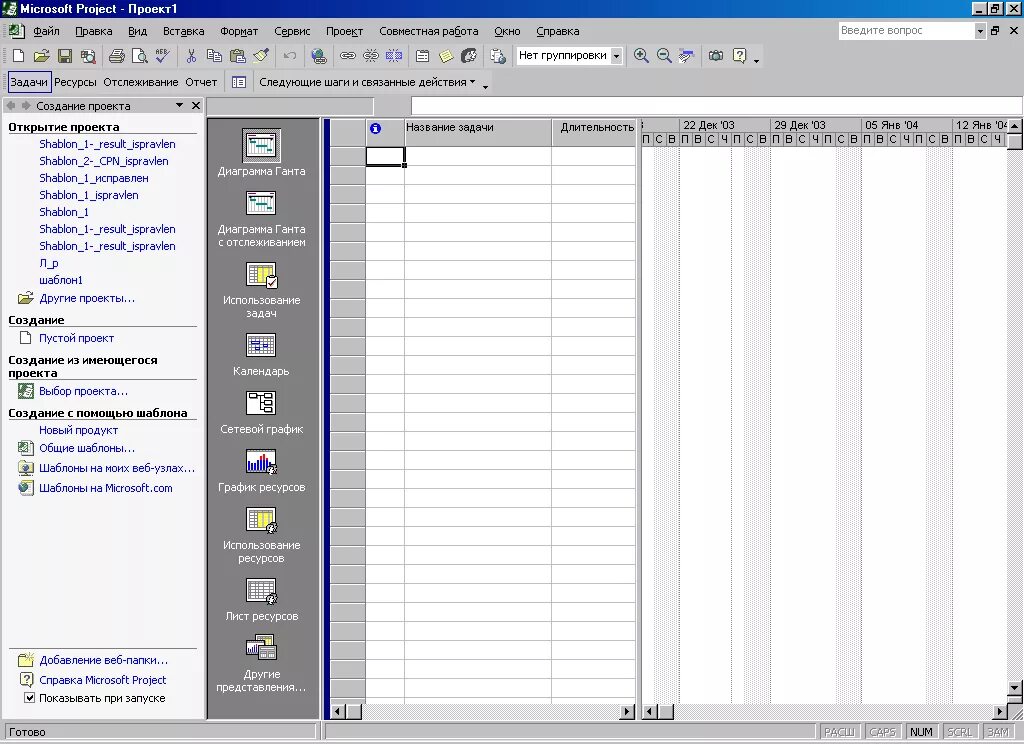Open the Сетевой график view
Image resolution: width=1024 pixels, height=744 pixels.
pos(261,412)
